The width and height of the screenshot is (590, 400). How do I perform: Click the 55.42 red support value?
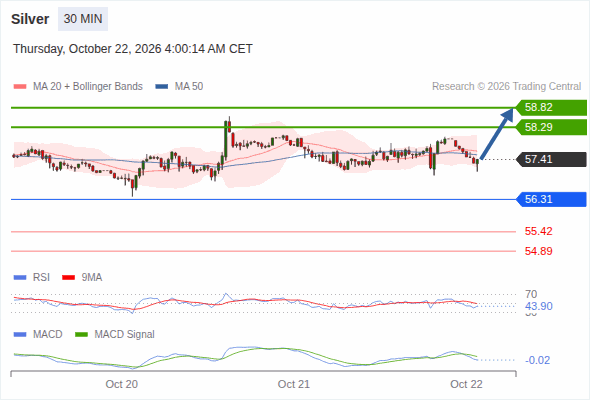click(x=538, y=231)
